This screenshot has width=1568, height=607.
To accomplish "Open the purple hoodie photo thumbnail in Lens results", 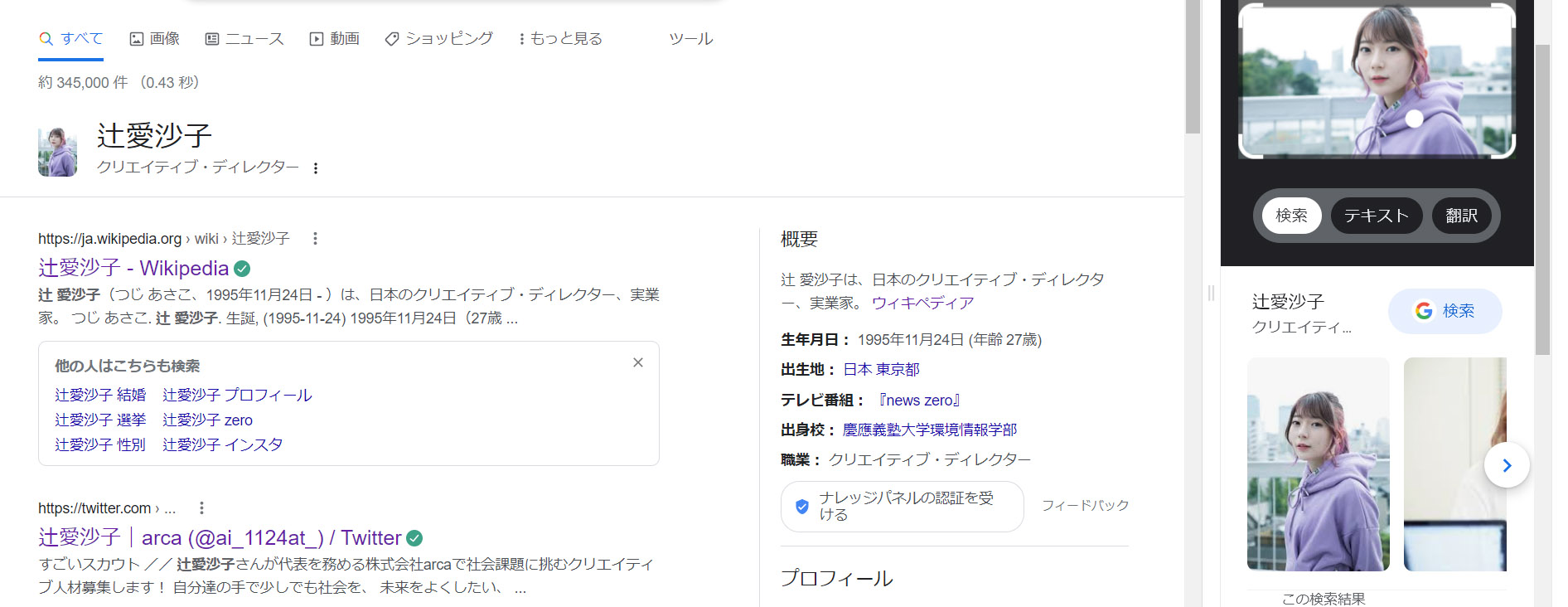I will pyautogui.click(x=1318, y=464).
